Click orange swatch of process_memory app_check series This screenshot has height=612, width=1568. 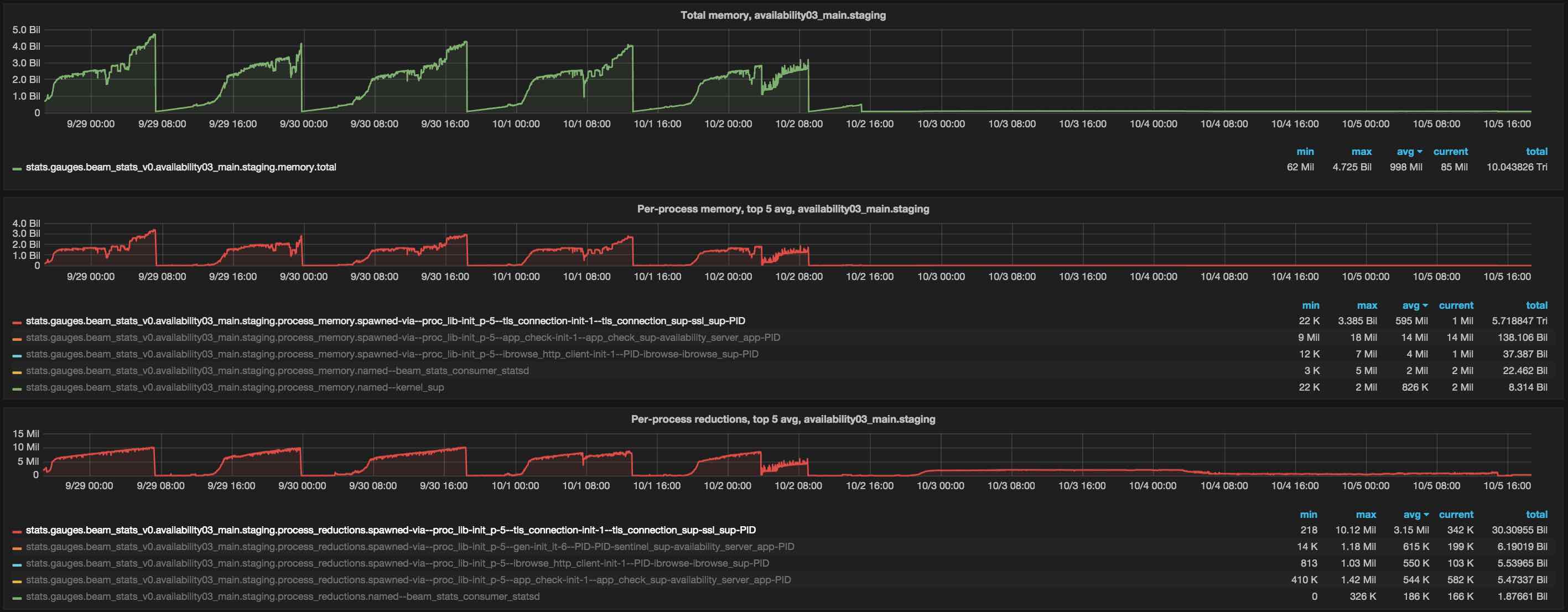[17, 339]
